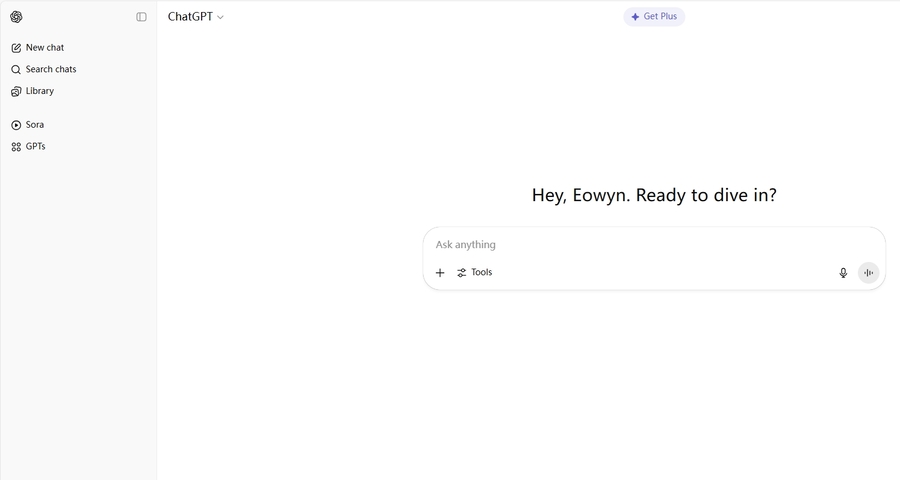Open the Sora text link in the sidebar
Viewport: 900px width, 480px height.
coord(35,125)
